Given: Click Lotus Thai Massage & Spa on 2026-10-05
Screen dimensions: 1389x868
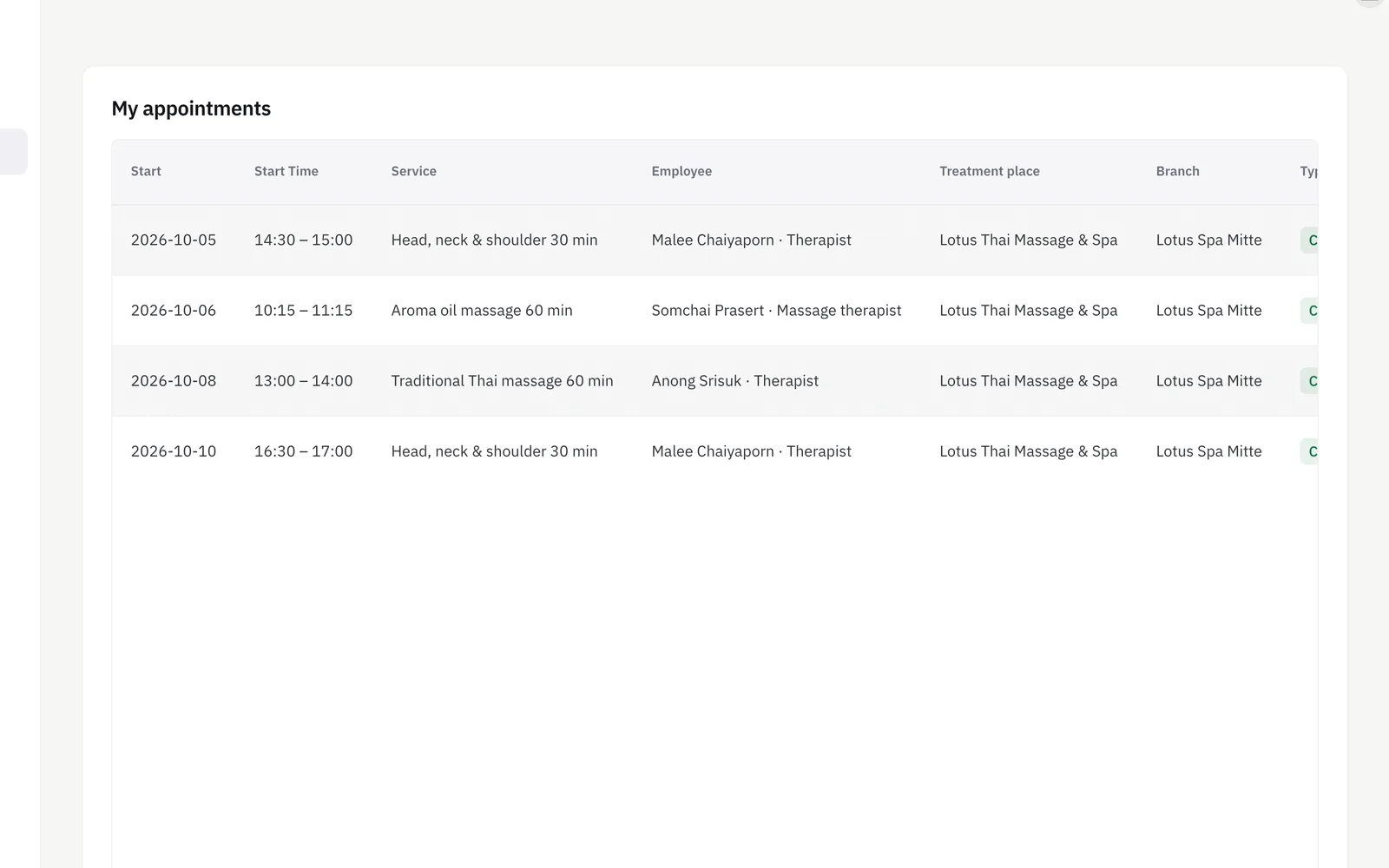Looking at the screenshot, I should pos(1029,240).
